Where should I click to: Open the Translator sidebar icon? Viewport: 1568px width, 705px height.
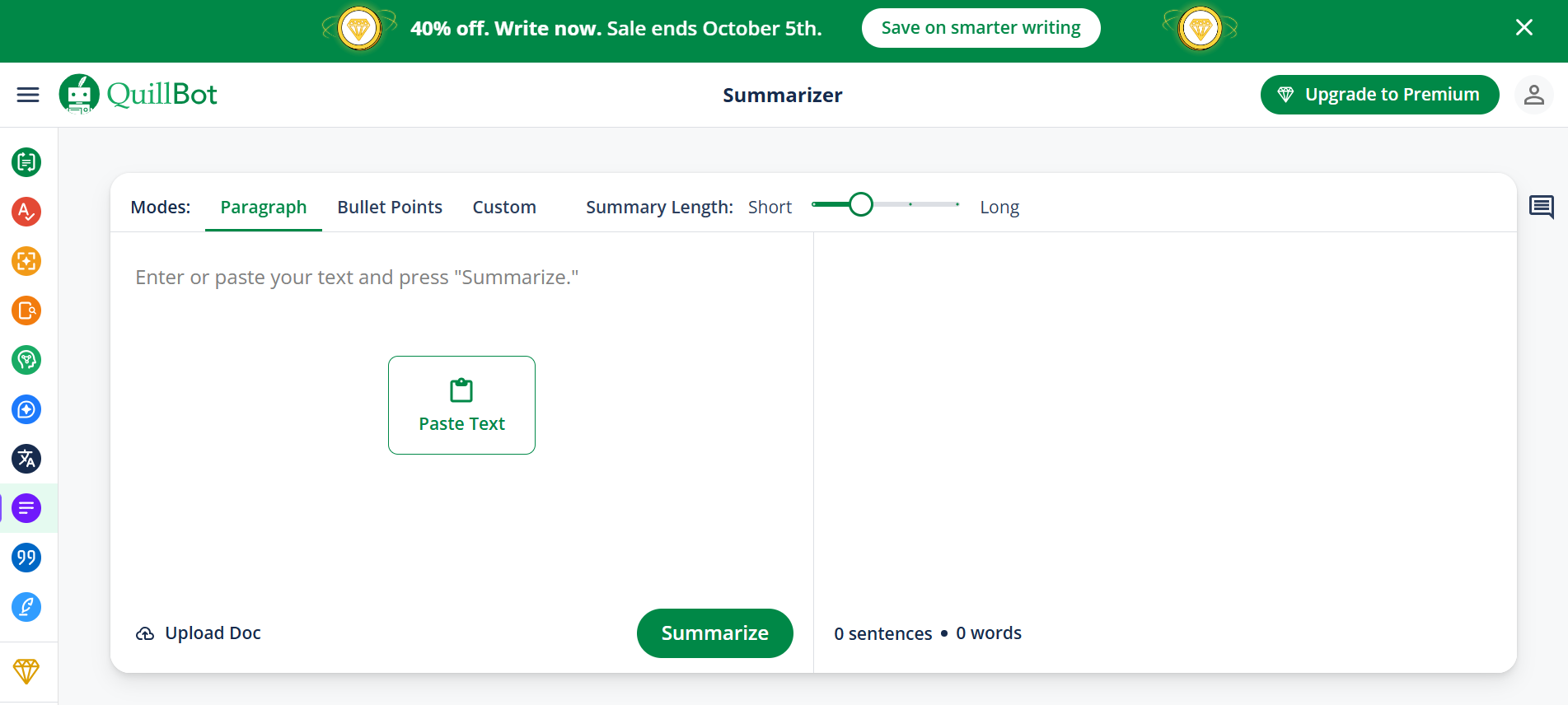[26, 459]
